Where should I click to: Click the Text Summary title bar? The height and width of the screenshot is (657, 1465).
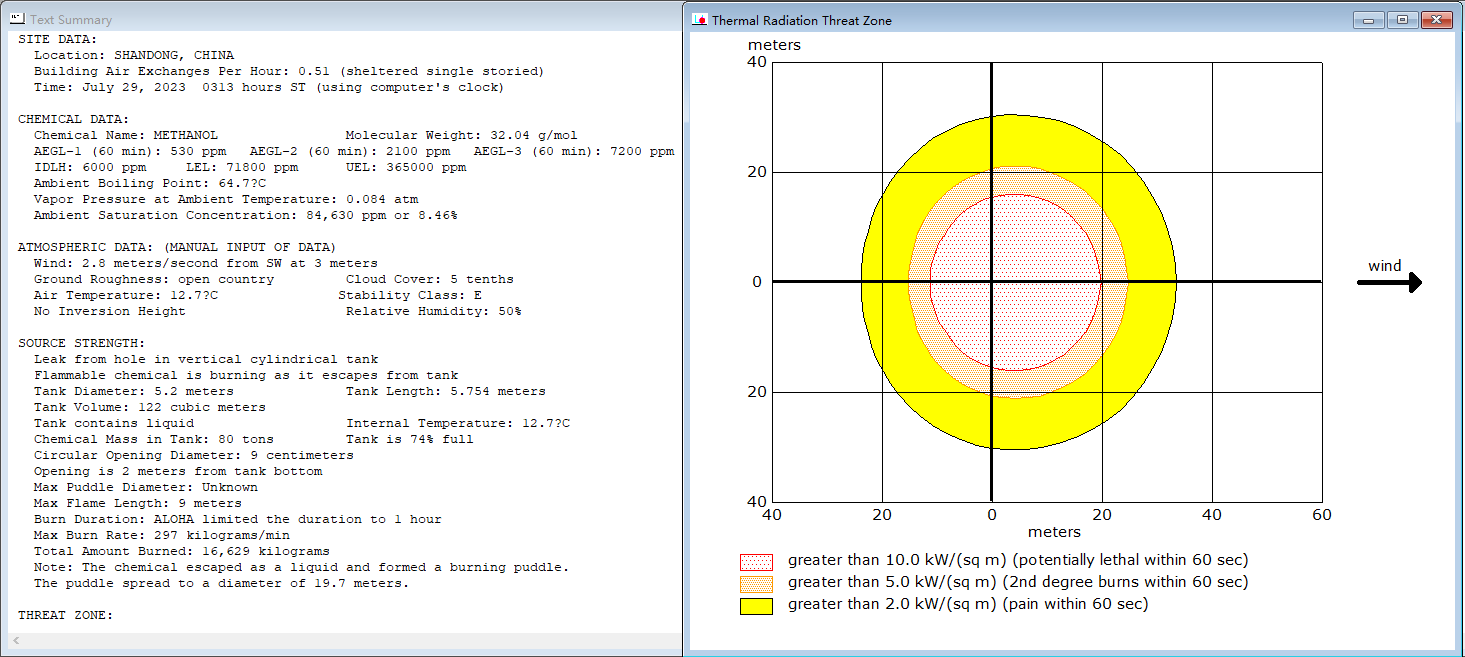pos(340,19)
